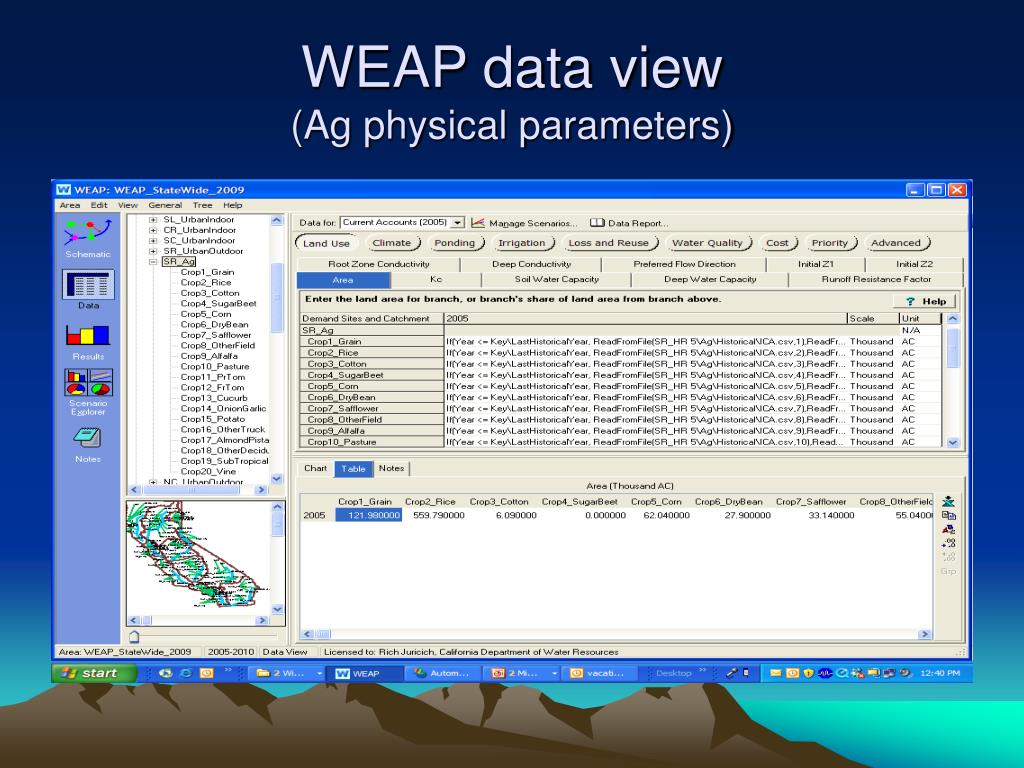Screen dimensions: 1024x768
Task: Click the increase decimal places icon
Action: [x=948, y=543]
